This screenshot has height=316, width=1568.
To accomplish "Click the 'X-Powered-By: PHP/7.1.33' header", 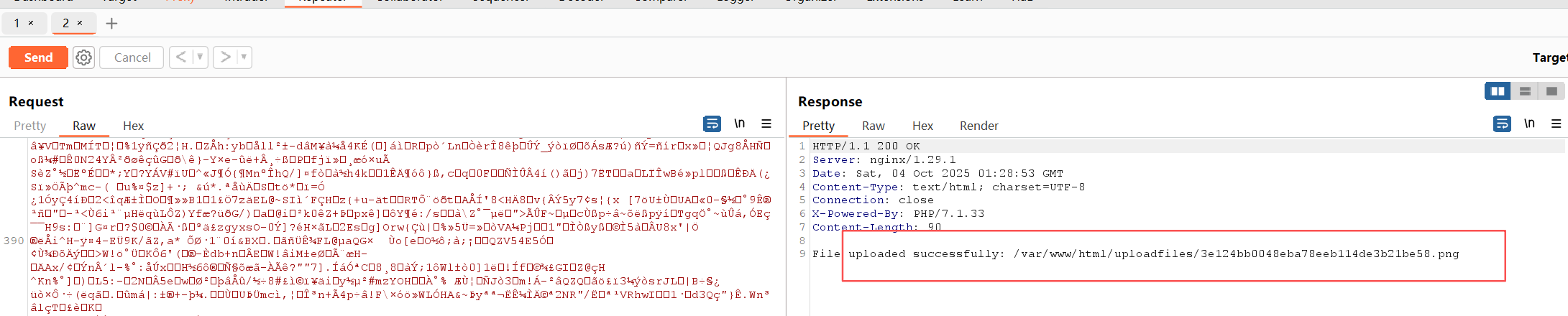I will [x=899, y=213].
